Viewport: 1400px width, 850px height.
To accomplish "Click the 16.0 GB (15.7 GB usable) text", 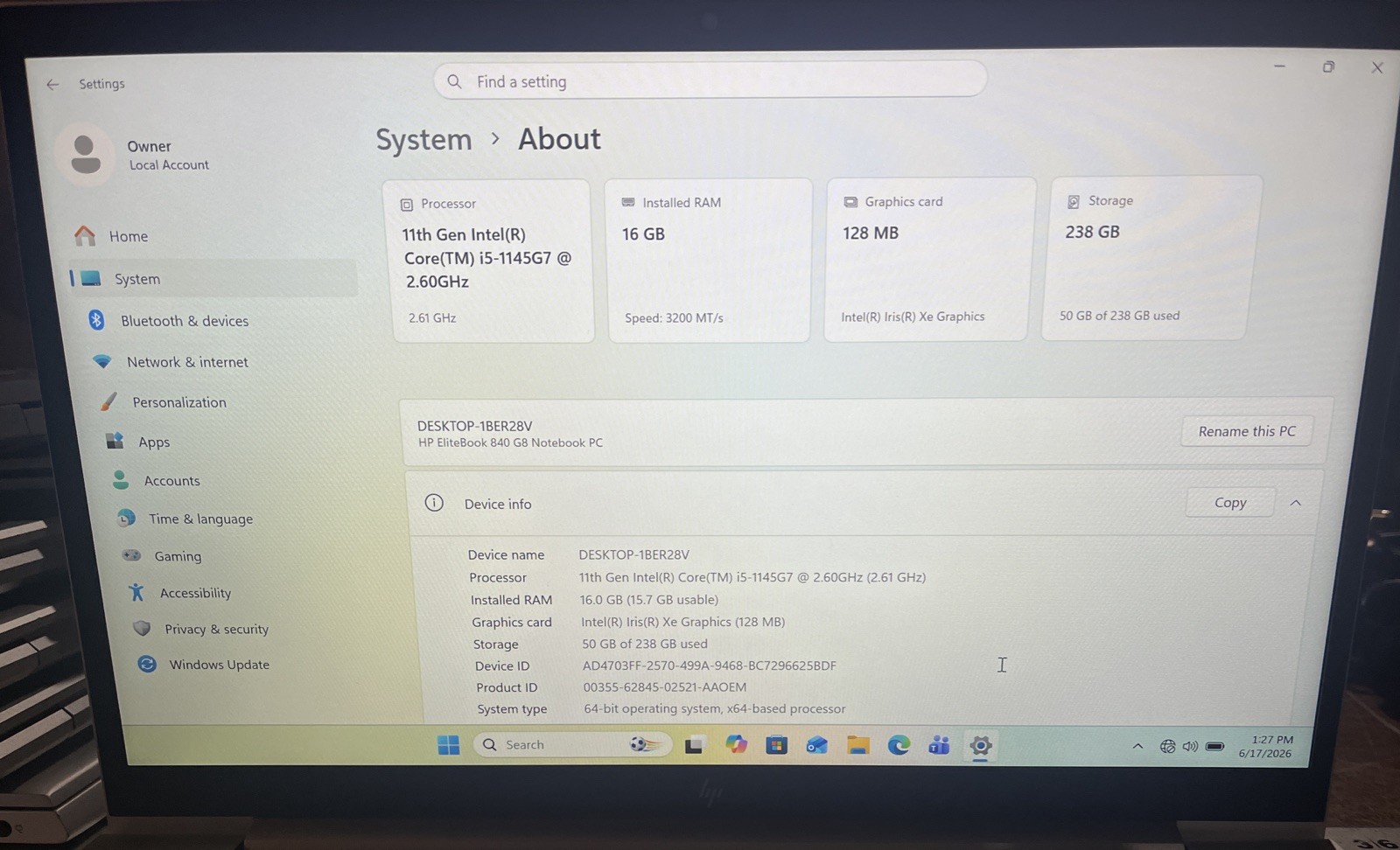I will point(649,600).
